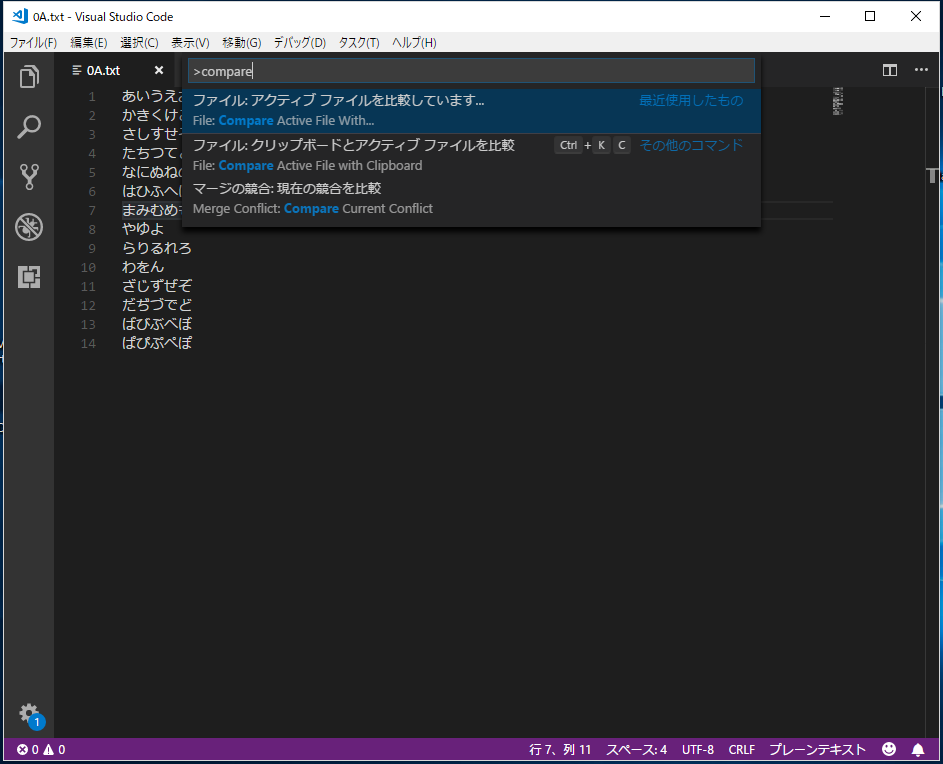Close the 0A.txt editor tab
943x764 pixels.
click(x=159, y=70)
